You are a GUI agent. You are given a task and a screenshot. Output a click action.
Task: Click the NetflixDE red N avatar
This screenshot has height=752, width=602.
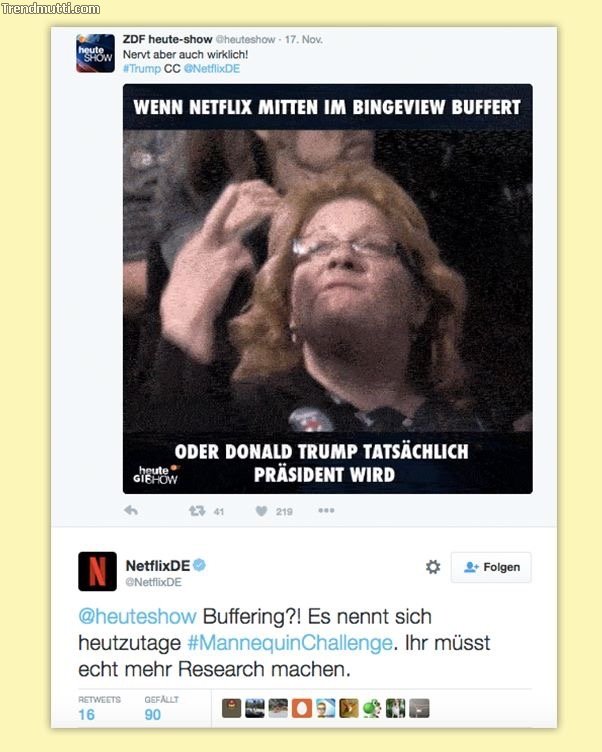tap(97, 571)
